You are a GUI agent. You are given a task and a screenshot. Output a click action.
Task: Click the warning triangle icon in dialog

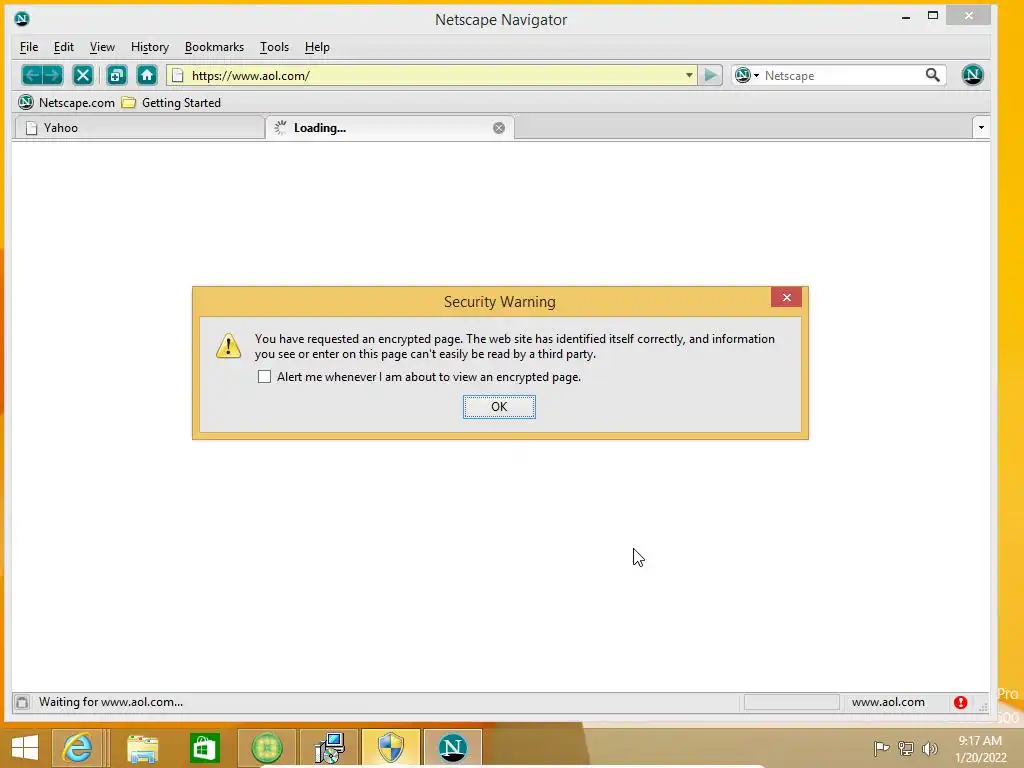(x=229, y=345)
